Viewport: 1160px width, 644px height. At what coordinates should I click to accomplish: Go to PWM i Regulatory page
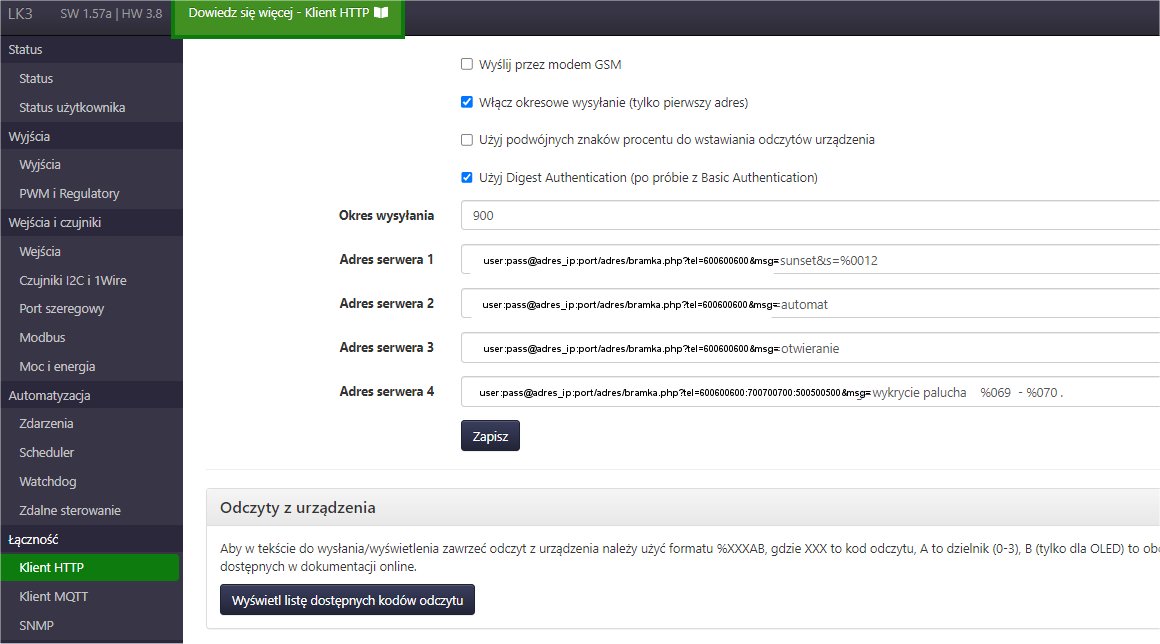point(69,194)
